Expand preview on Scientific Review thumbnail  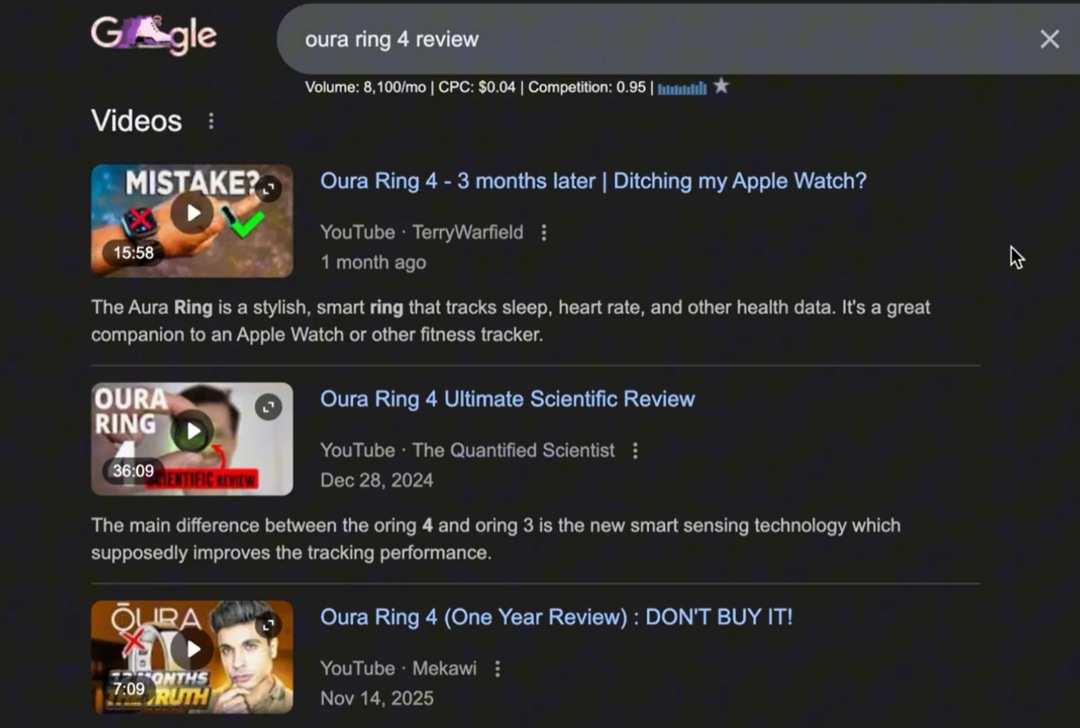269,406
